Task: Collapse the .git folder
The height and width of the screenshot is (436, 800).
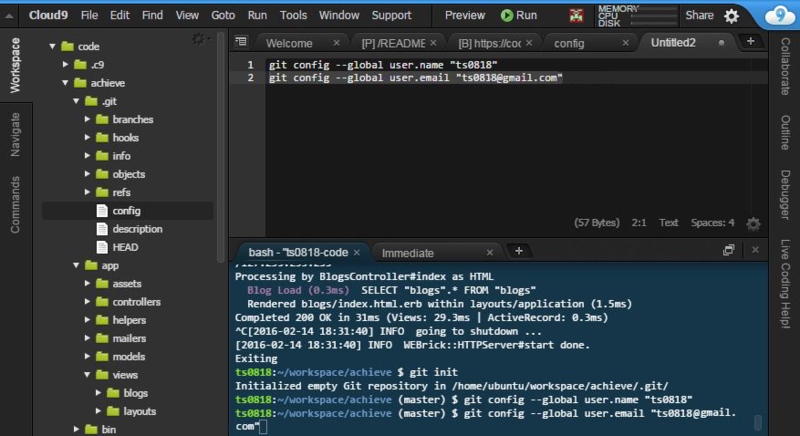Action: tap(76, 101)
